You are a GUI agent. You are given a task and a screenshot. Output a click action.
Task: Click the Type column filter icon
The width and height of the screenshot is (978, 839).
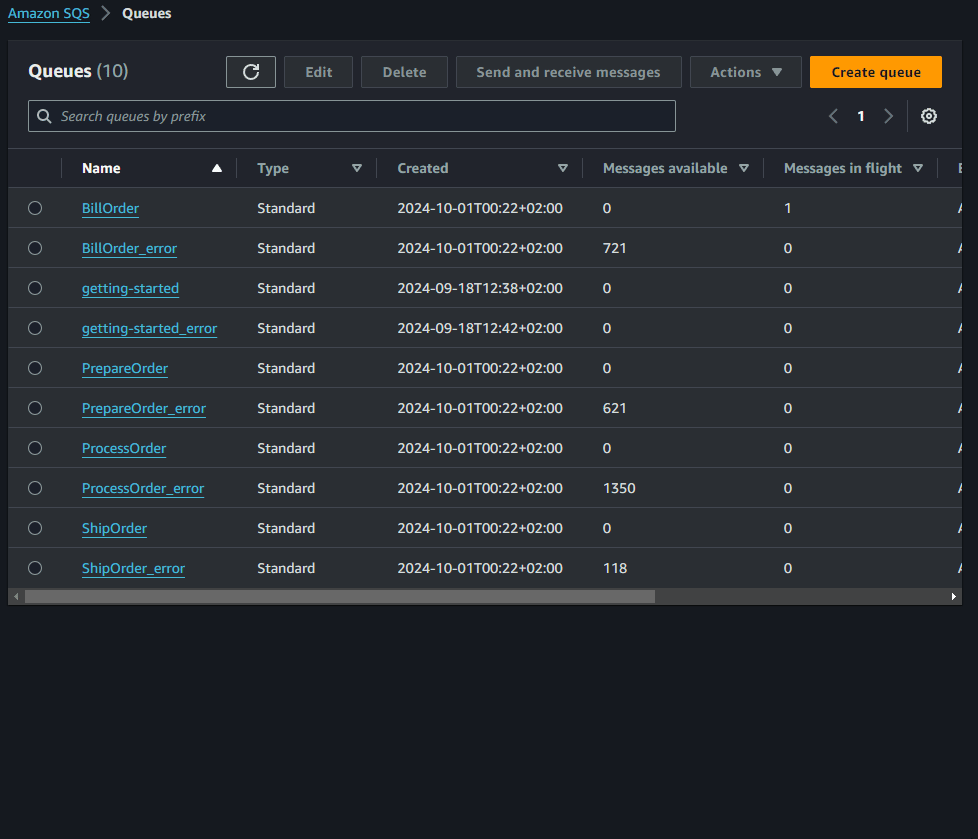[x=357, y=168]
